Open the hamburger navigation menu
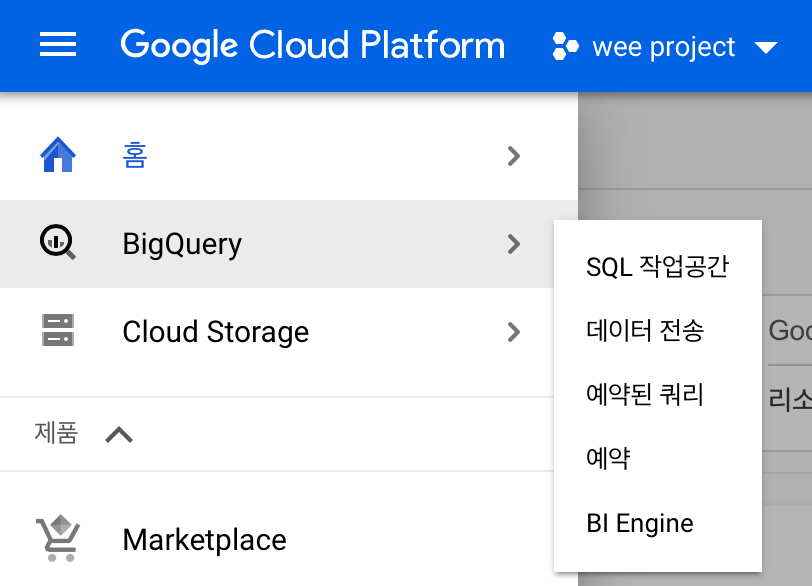Image resolution: width=812 pixels, height=586 pixels. [58, 44]
